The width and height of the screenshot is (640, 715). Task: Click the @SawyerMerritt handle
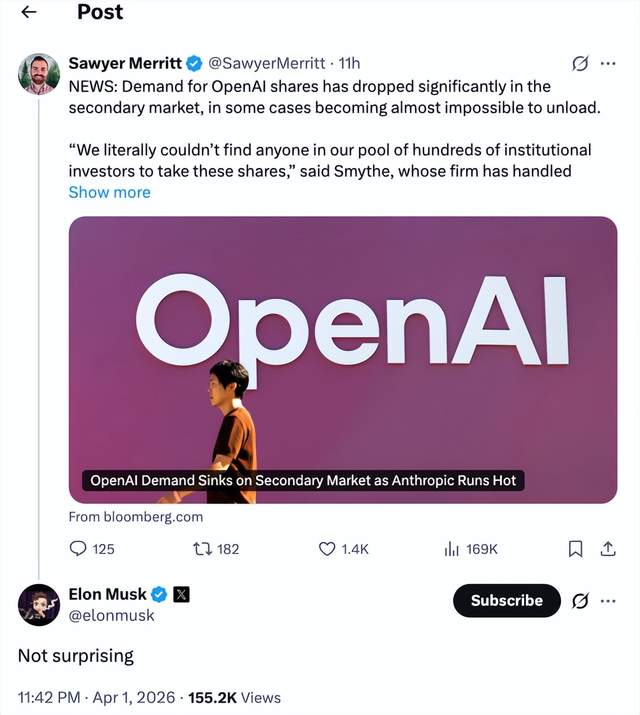coord(268,63)
